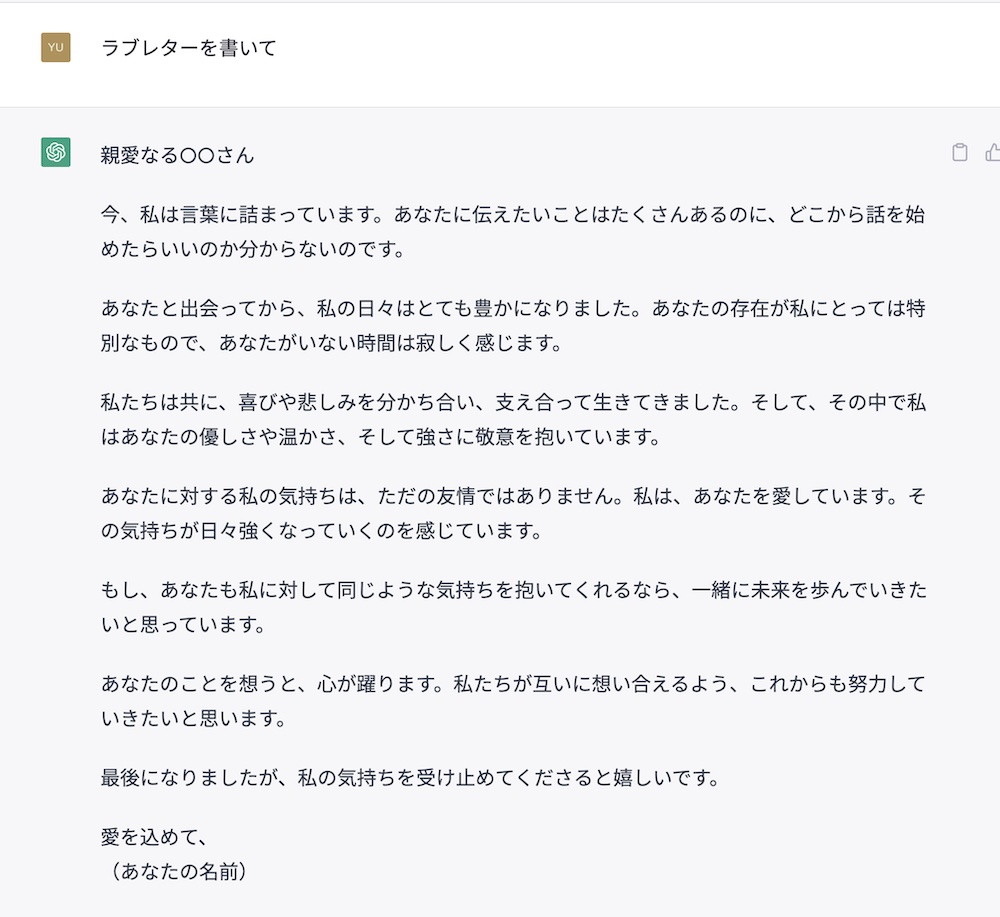1000x917 pixels.
Task: Click the line starting "あなたに対する私の気持ちは"
Action: tap(513, 496)
